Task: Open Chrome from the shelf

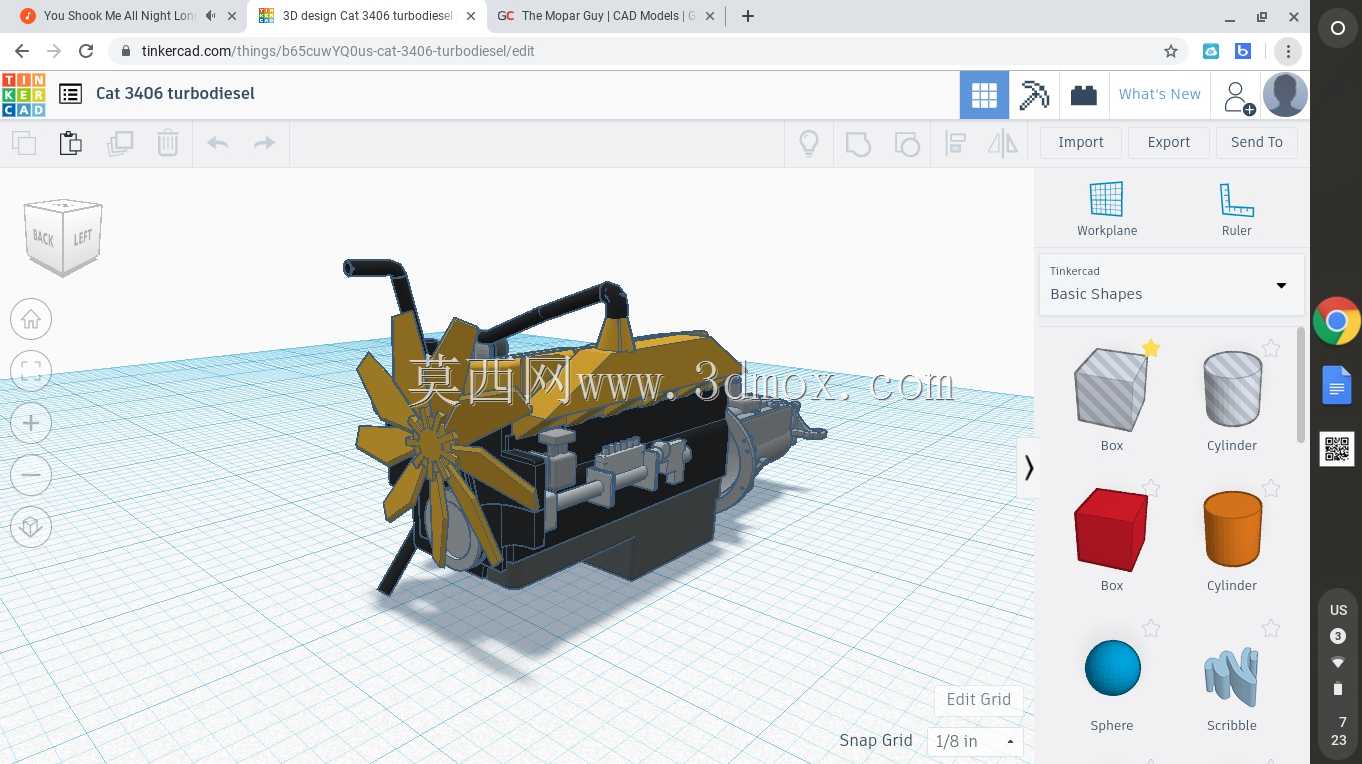Action: click(x=1337, y=322)
